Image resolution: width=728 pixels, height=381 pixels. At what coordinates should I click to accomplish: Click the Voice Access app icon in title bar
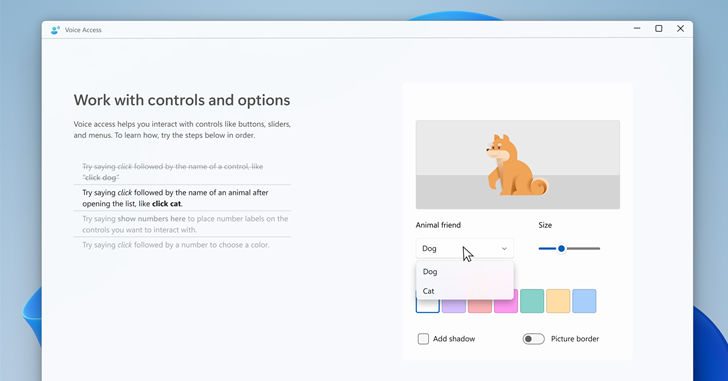tap(55, 30)
